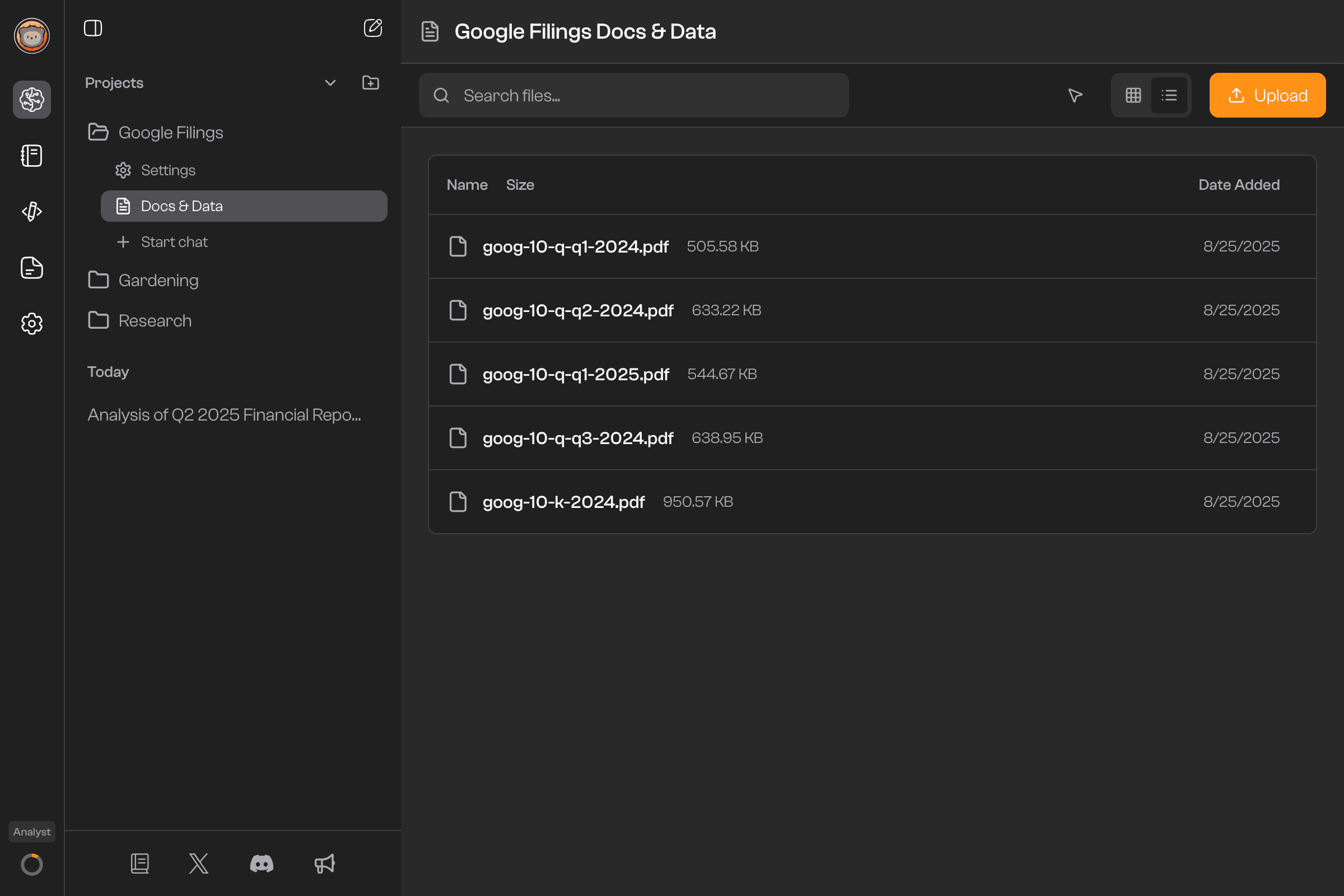Click the Upload button
Viewport: 1344px width, 896px height.
[1267, 95]
